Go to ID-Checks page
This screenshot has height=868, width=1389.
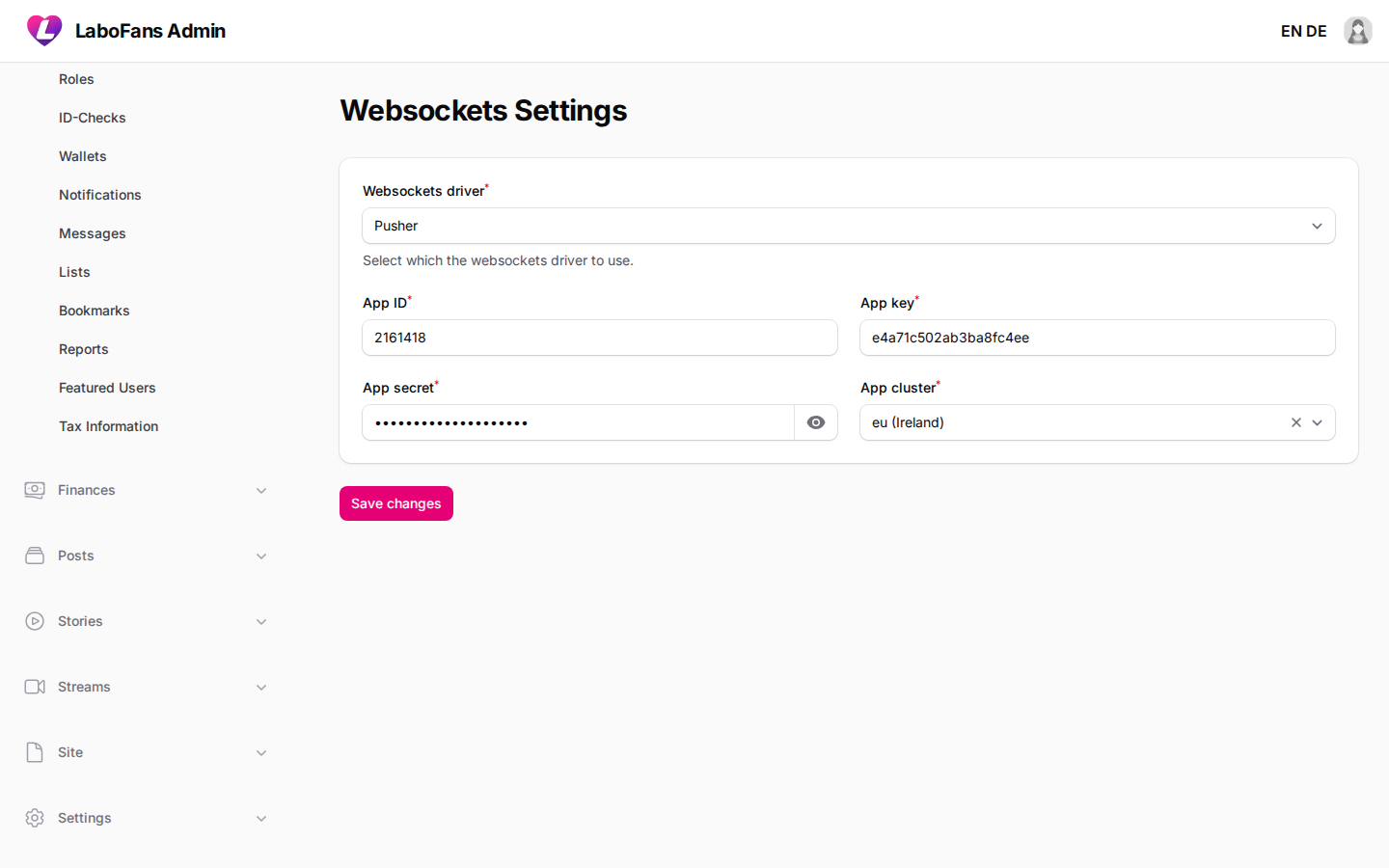point(93,118)
